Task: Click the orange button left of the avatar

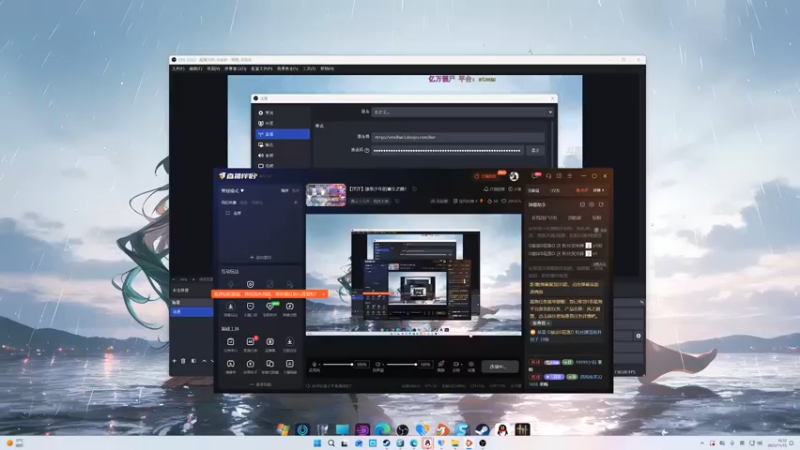Action: (x=487, y=176)
